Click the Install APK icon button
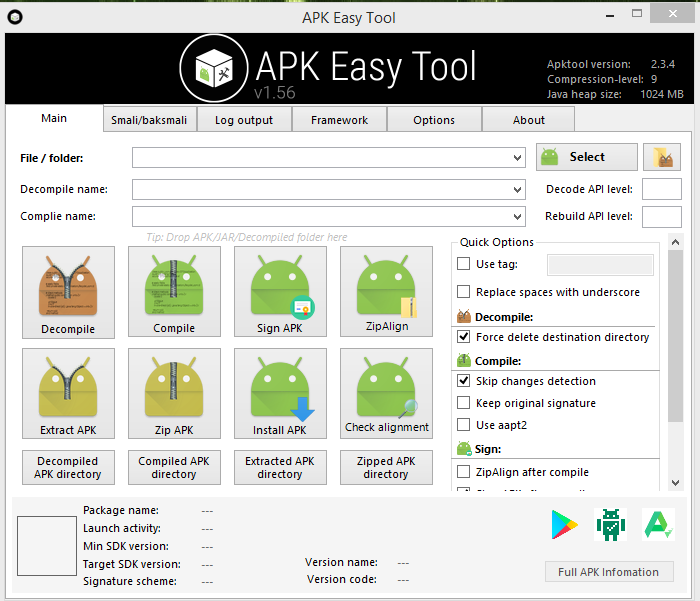 (x=280, y=393)
